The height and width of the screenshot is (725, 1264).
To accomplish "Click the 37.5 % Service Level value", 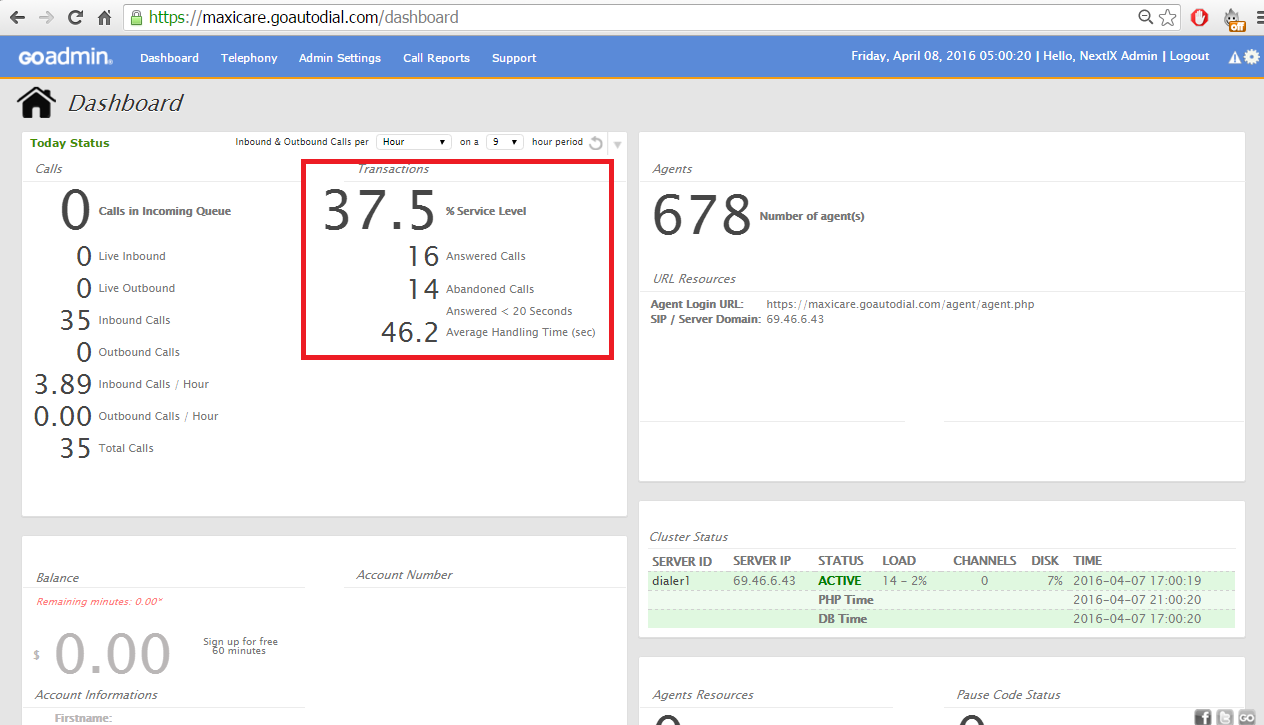I will tap(379, 212).
